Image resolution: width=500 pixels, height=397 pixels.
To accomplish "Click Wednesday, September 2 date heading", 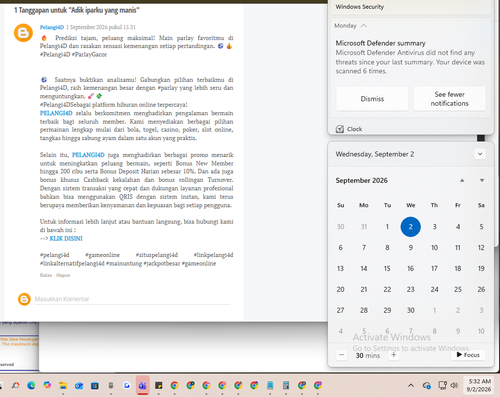I will click(375, 154).
